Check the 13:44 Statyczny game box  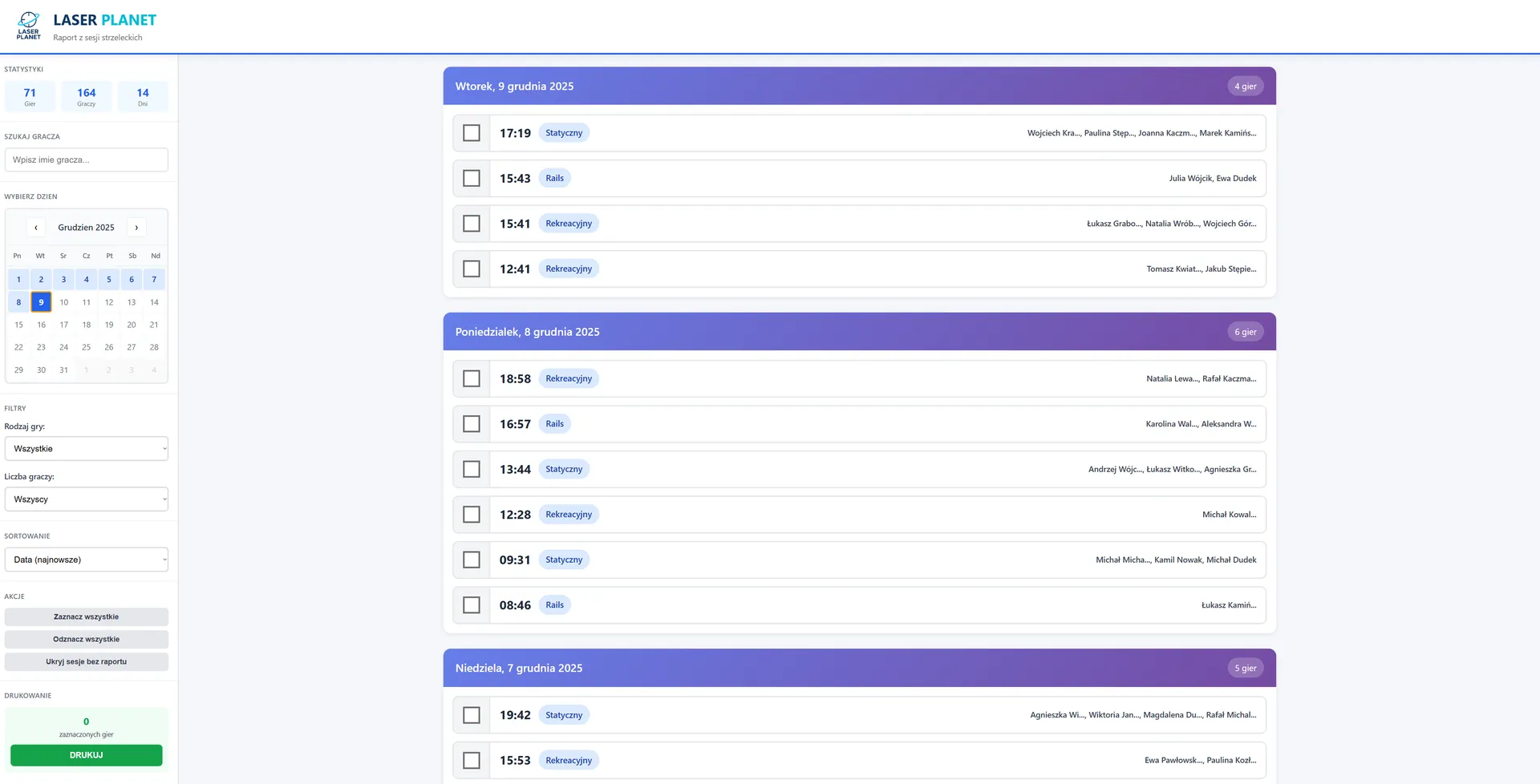point(472,469)
